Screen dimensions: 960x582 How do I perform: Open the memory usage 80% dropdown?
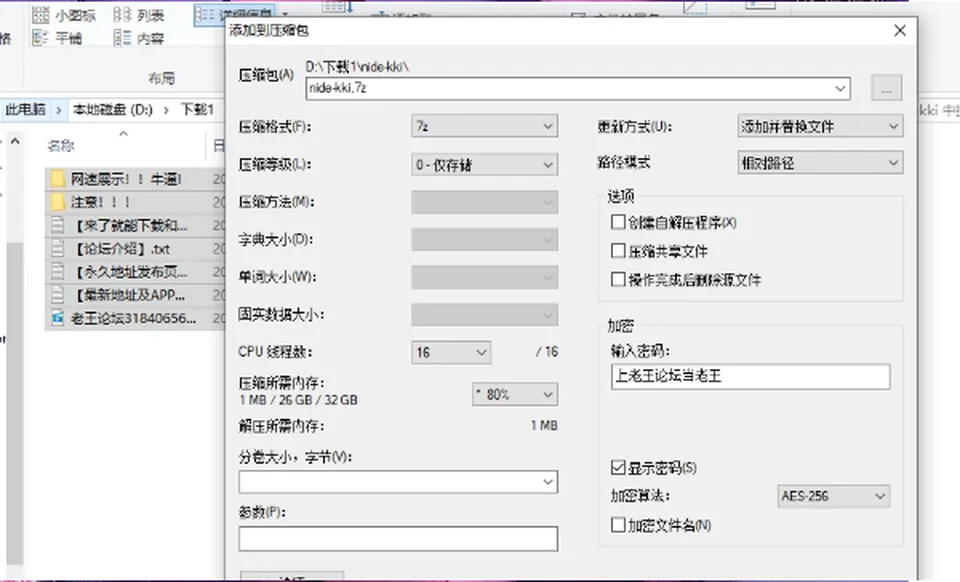tap(514, 395)
